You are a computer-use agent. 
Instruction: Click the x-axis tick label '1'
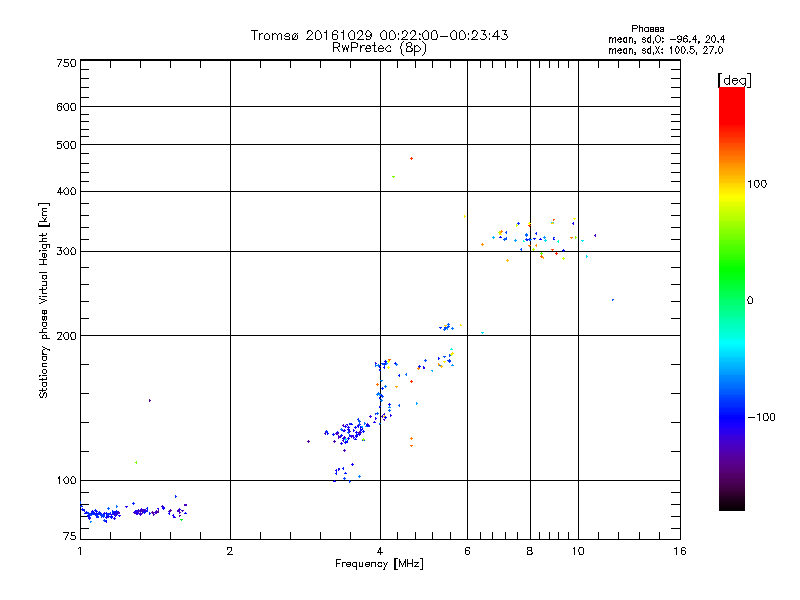80,551
